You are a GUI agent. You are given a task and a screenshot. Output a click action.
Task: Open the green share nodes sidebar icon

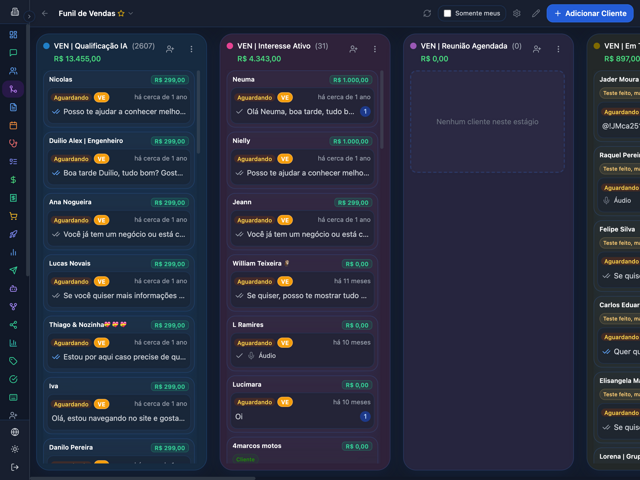click(13, 325)
